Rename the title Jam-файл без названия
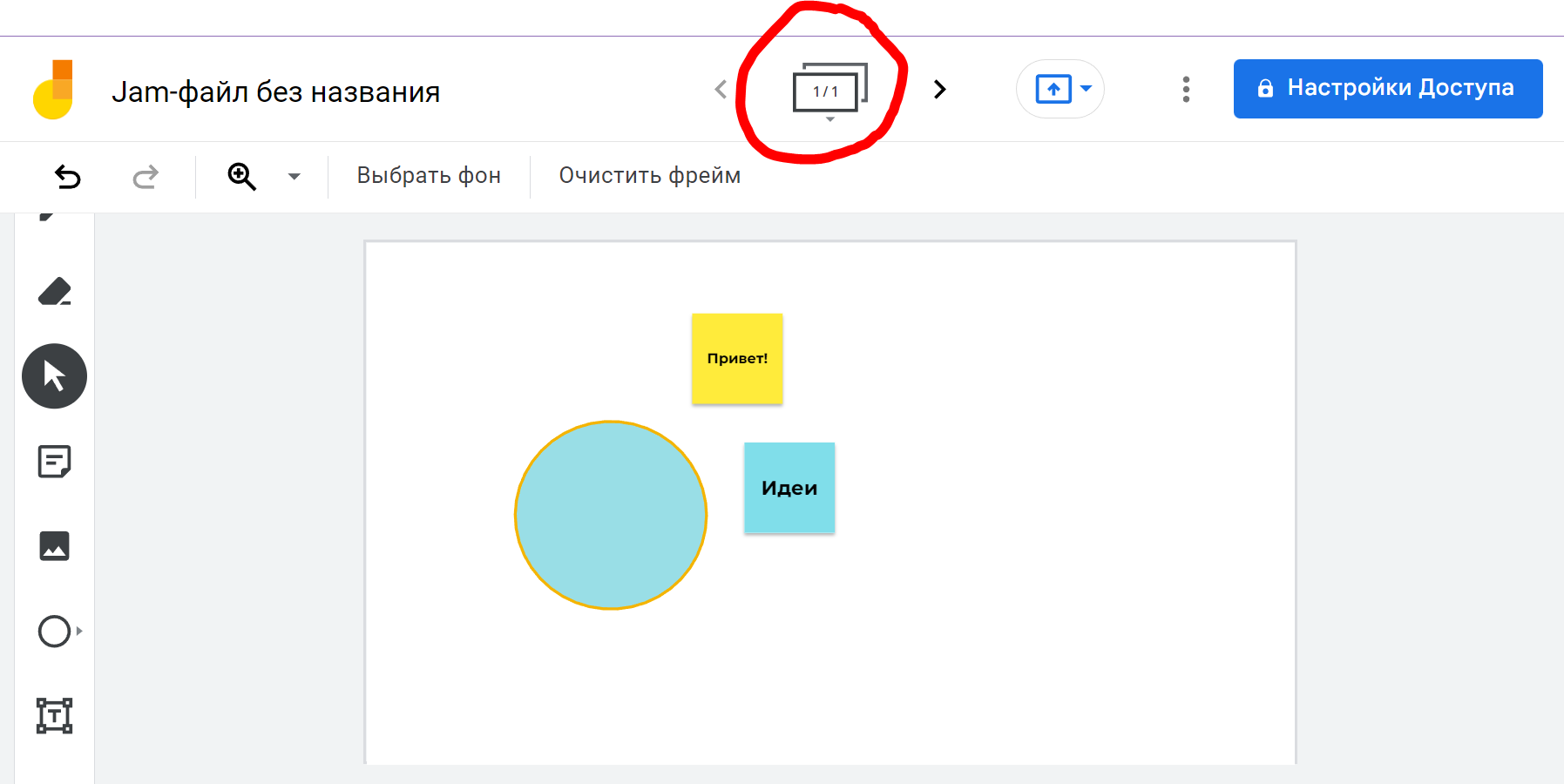The height and width of the screenshot is (784, 1564). 276,91
